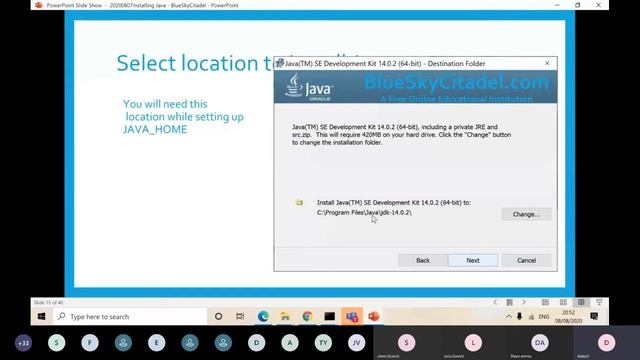Open Microsoft Teams from taskbar
The width and height of the screenshot is (640, 360).
[x=352, y=316]
